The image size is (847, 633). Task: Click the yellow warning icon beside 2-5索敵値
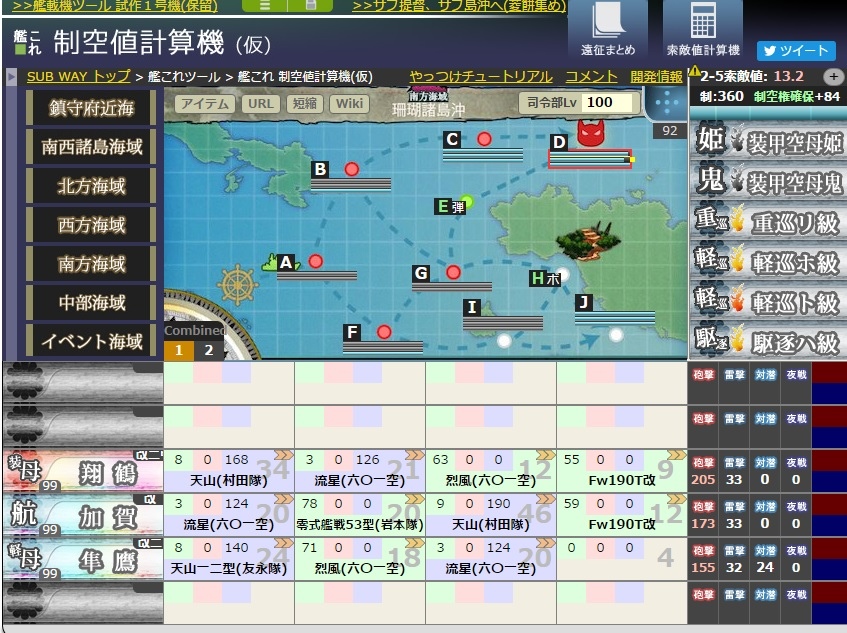(x=695, y=71)
